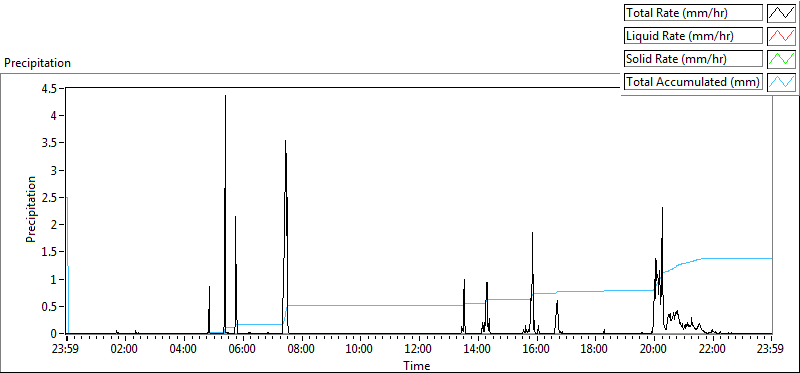Click the Liquid Rate red line icon

(781, 36)
